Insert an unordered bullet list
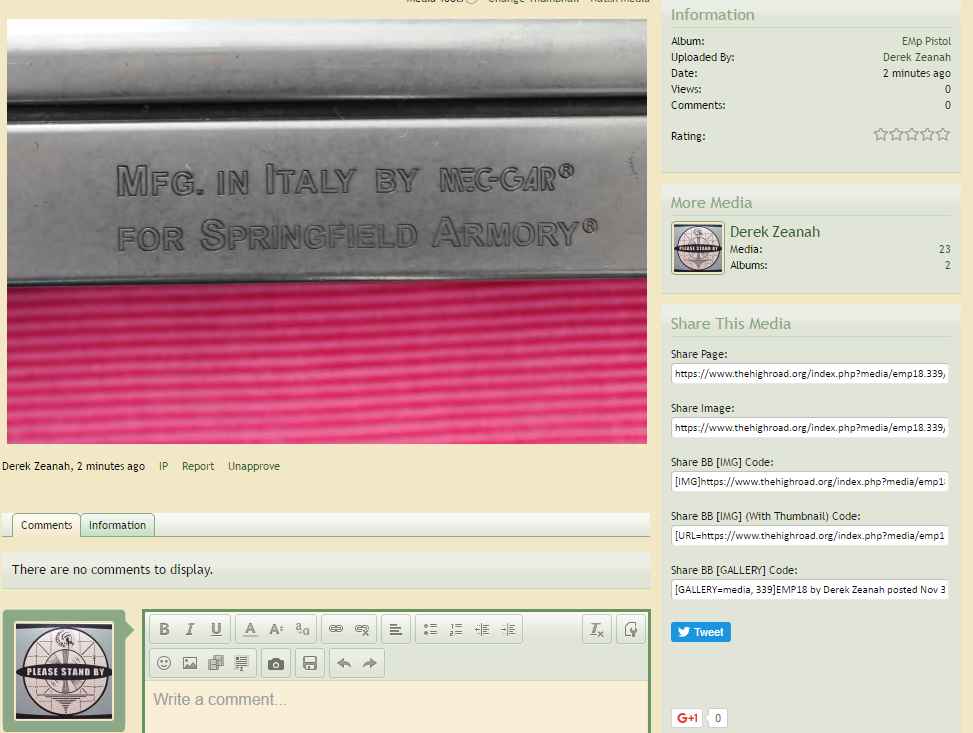 pyautogui.click(x=430, y=629)
